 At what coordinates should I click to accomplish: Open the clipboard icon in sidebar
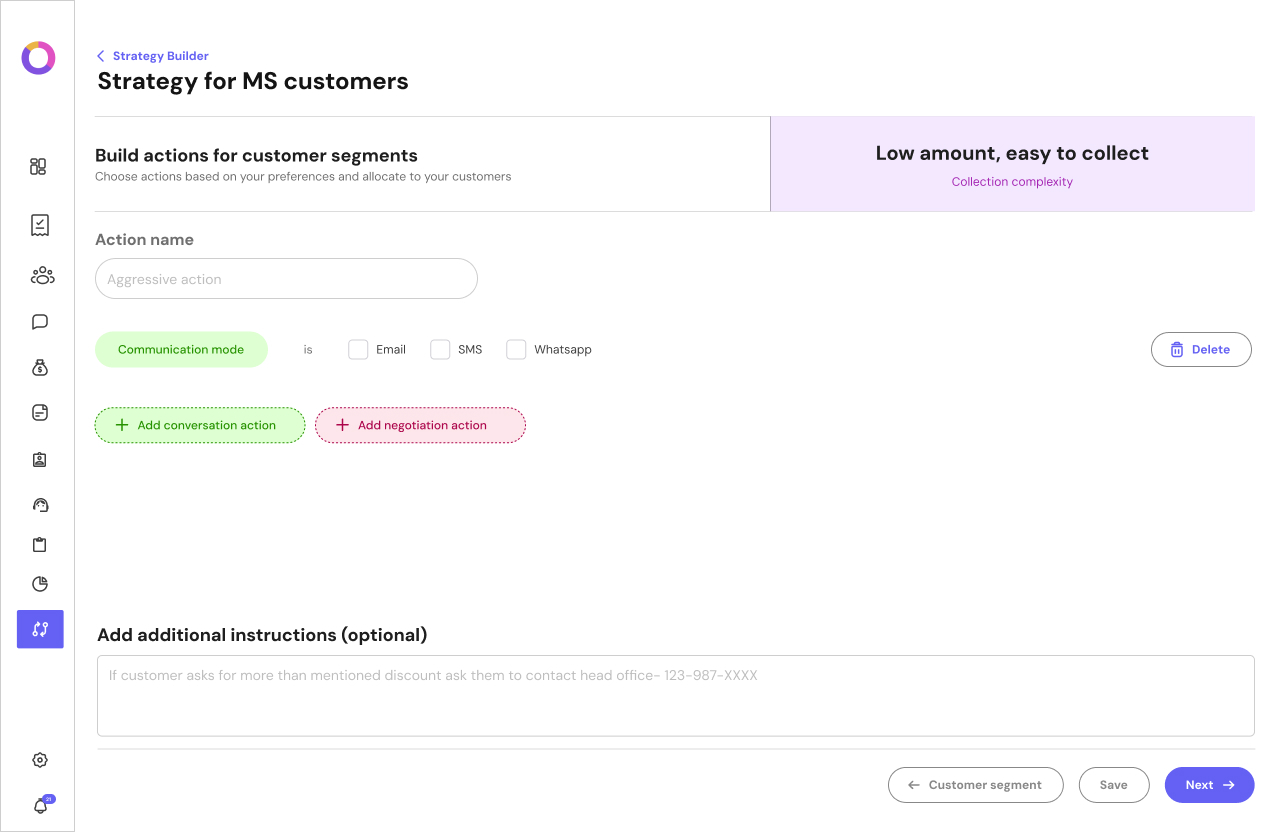click(x=39, y=544)
